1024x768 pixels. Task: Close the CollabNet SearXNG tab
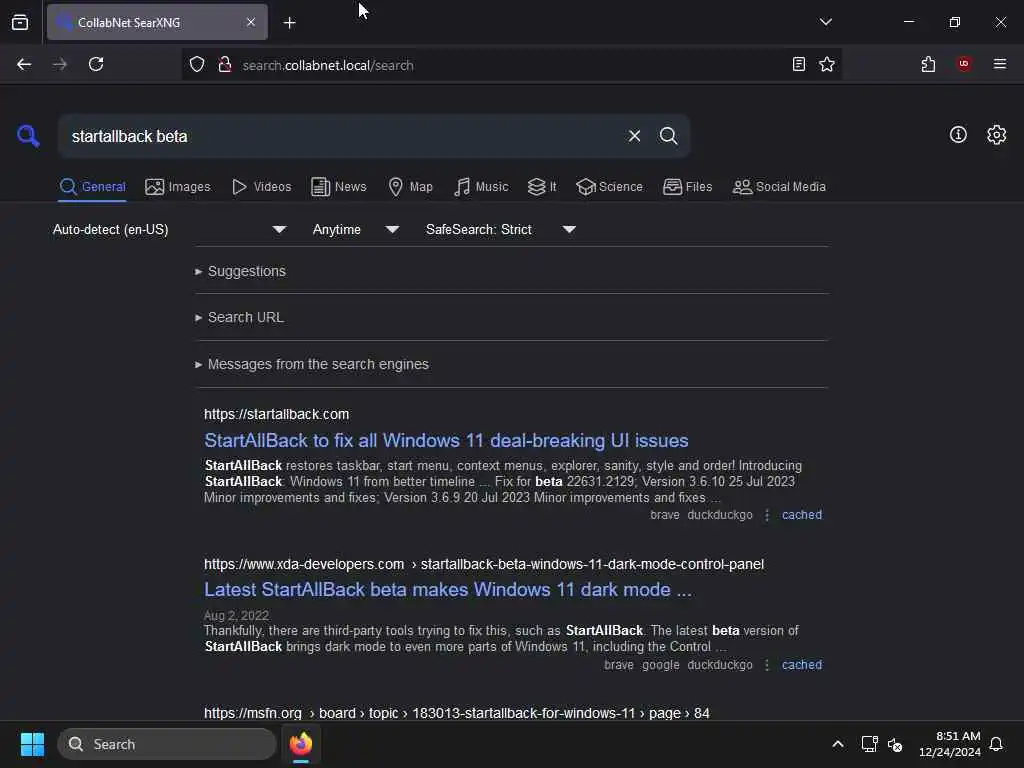(251, 22)
